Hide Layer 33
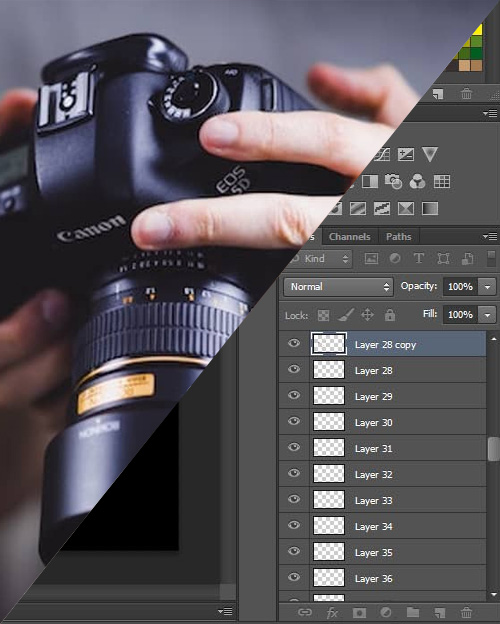The height and width of the screenshot is (624, 500). point(294,499)
